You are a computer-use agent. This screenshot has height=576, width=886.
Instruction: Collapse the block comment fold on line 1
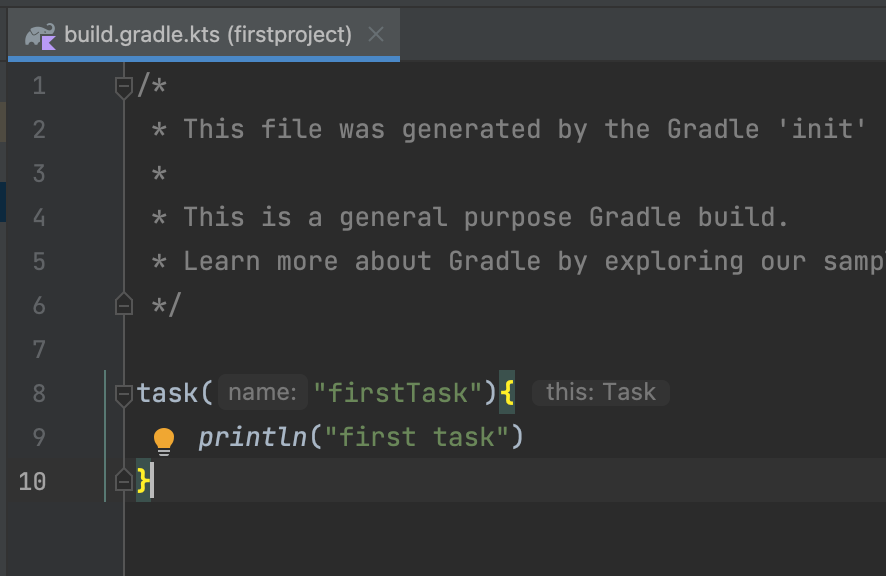[x=124, y=87]
